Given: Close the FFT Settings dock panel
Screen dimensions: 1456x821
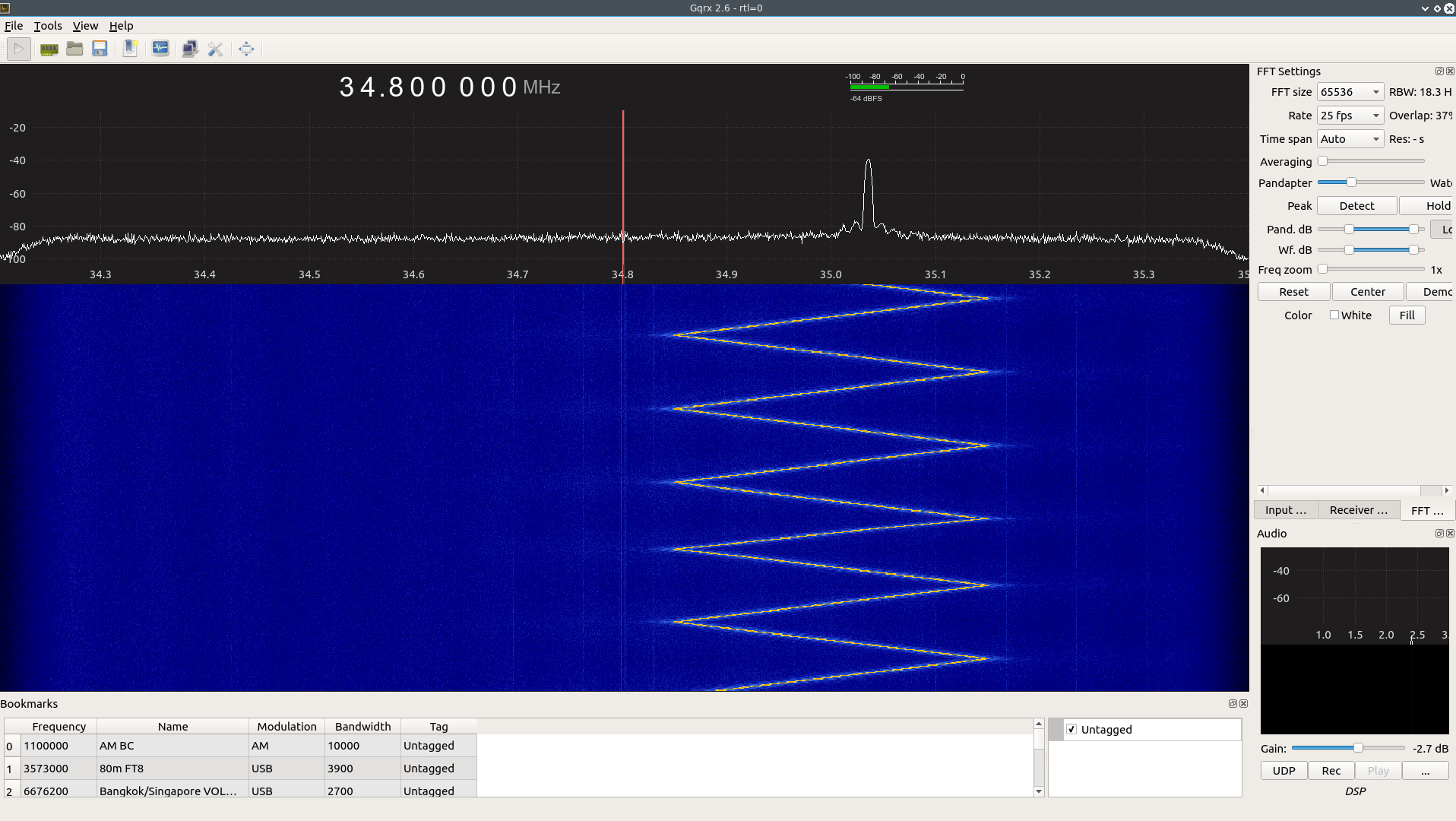Looking at the screenshot, I should point(1450,71).
